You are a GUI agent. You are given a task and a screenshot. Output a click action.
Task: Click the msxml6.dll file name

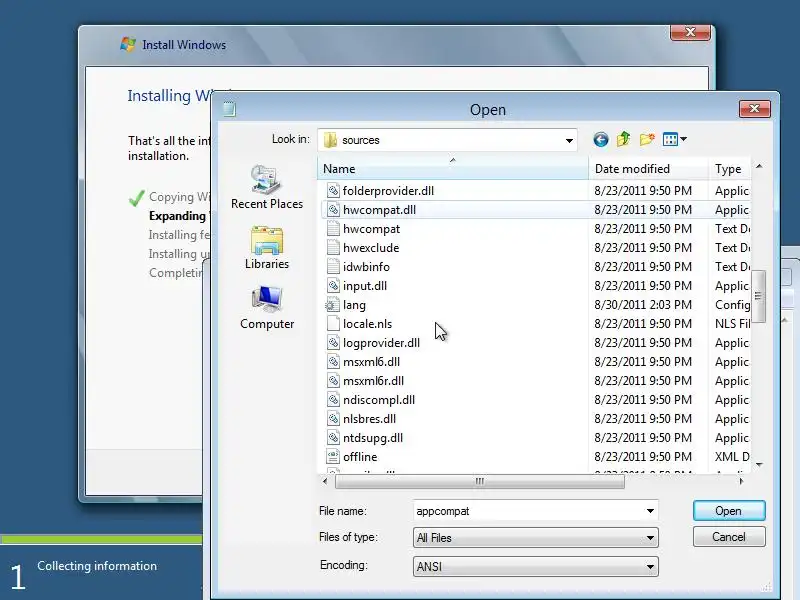371,362
